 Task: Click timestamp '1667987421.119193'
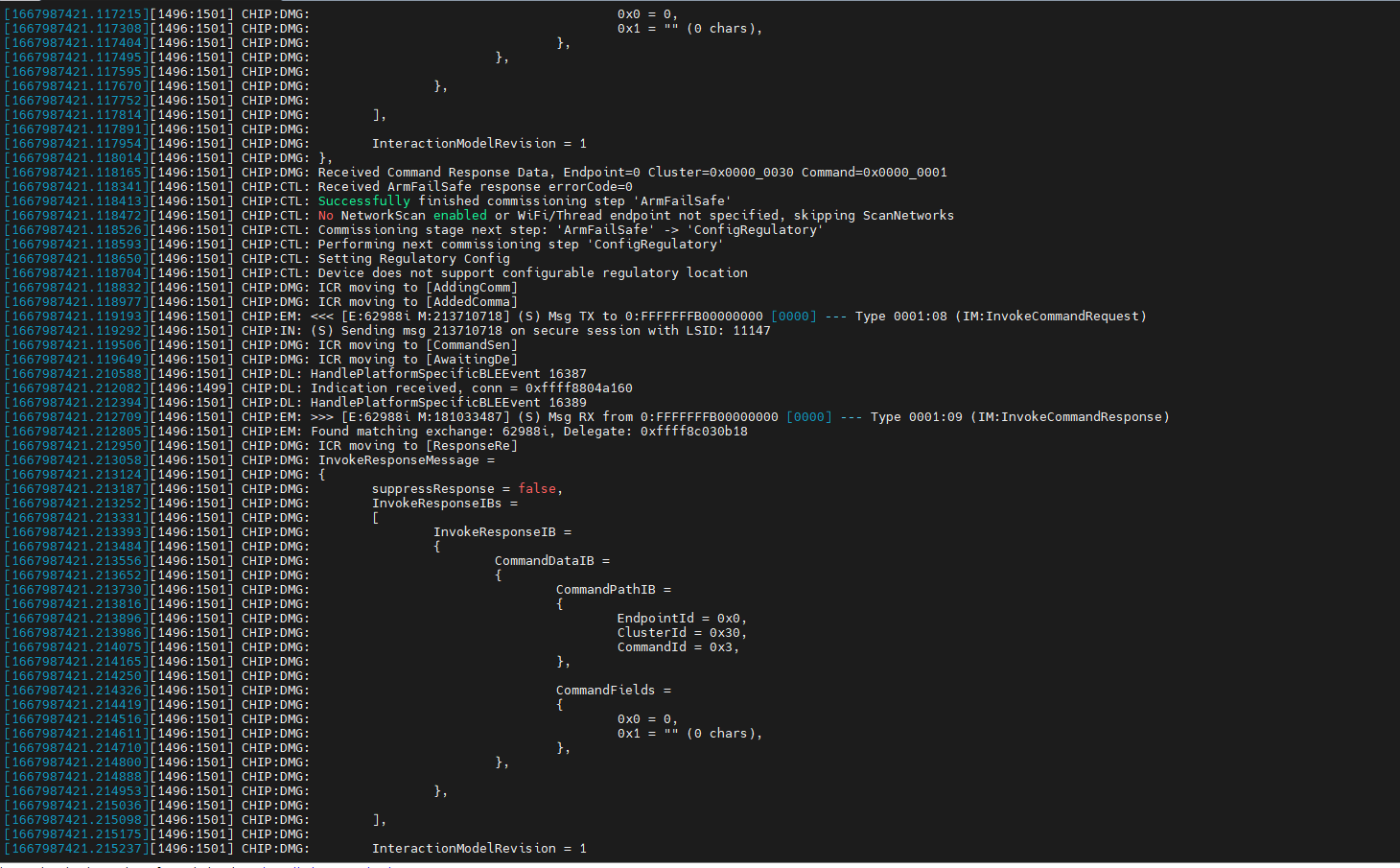click(x=77, y=317)
